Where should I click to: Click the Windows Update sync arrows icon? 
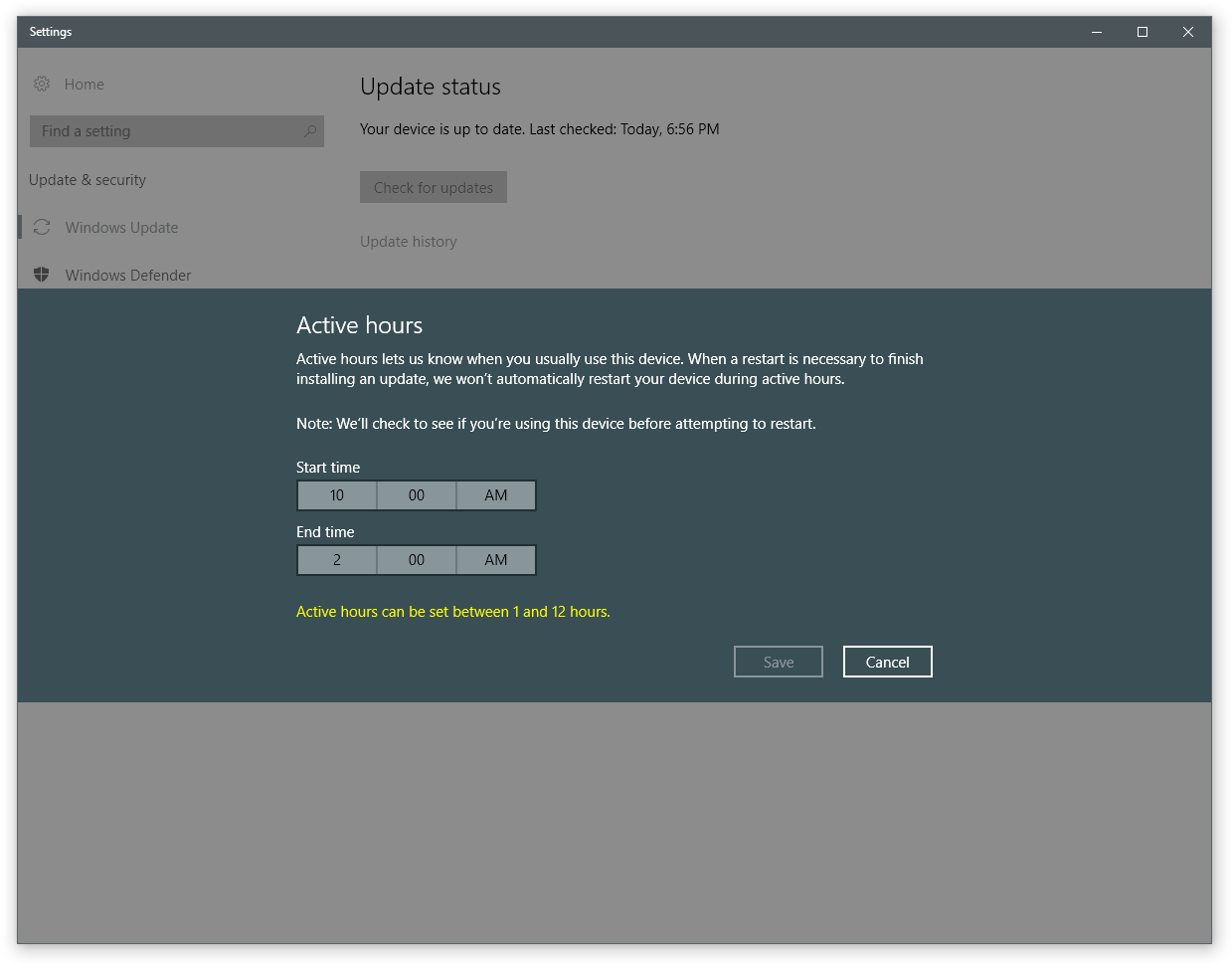click(42, 228)
